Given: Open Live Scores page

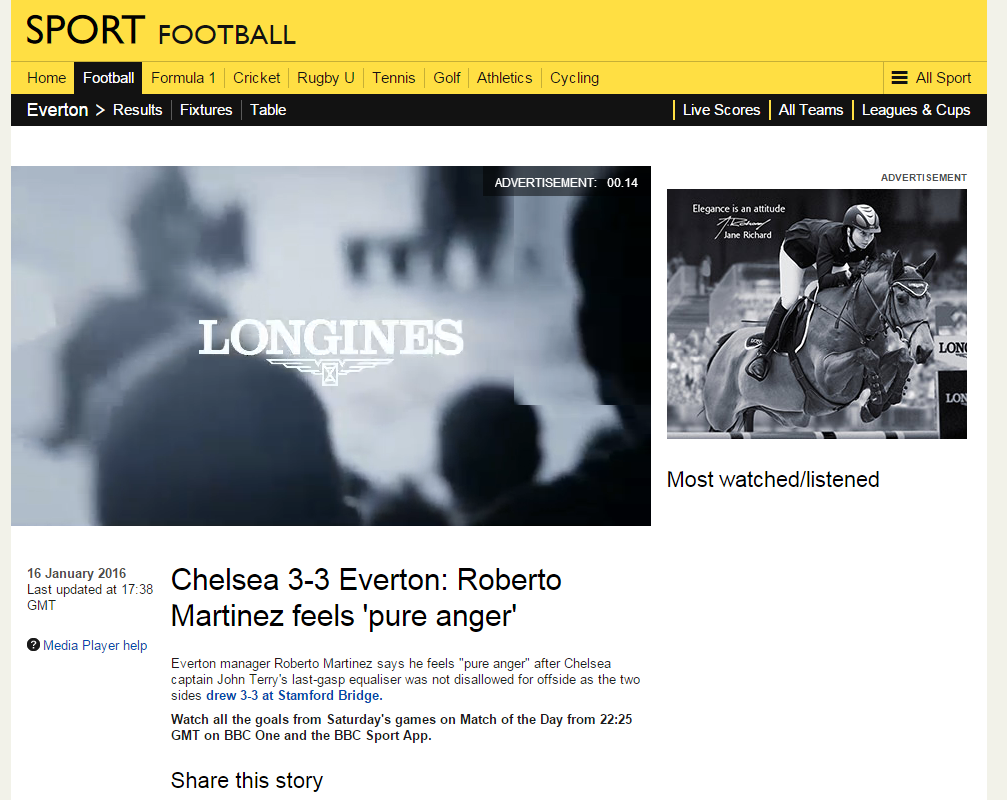Looking at the screenshot, I should [721, 110].
